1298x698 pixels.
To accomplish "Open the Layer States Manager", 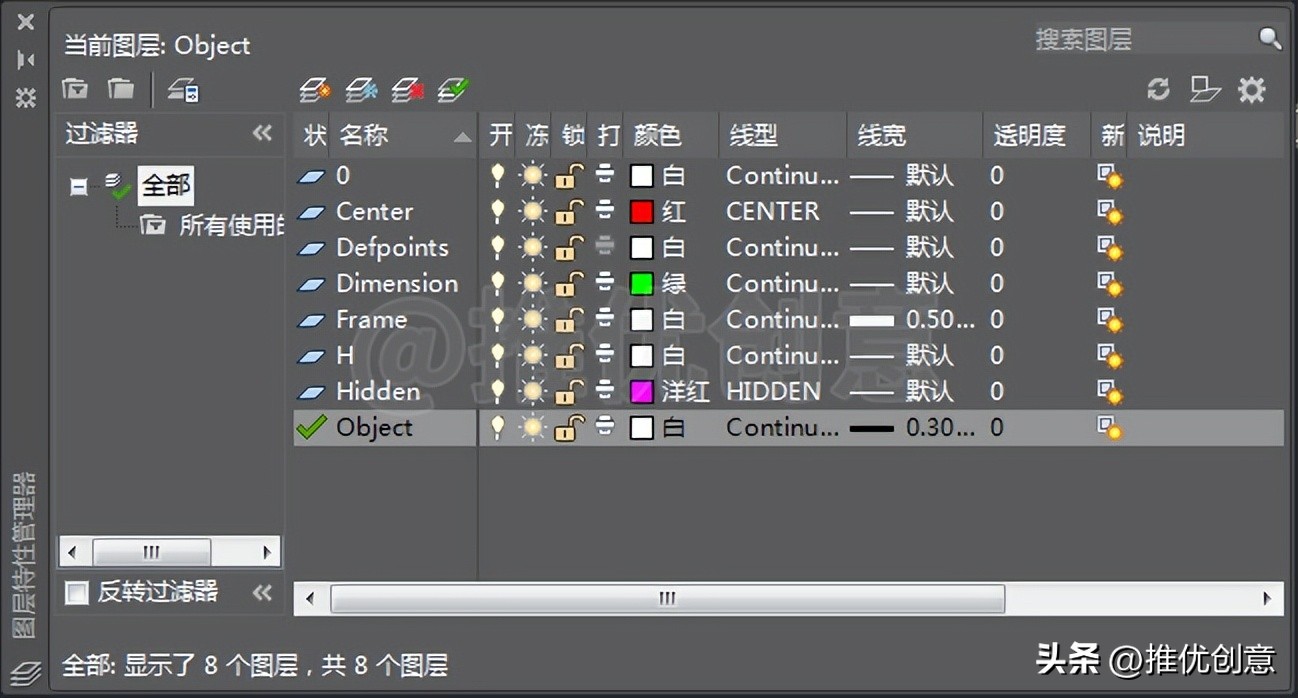I will tap(183, 89).
